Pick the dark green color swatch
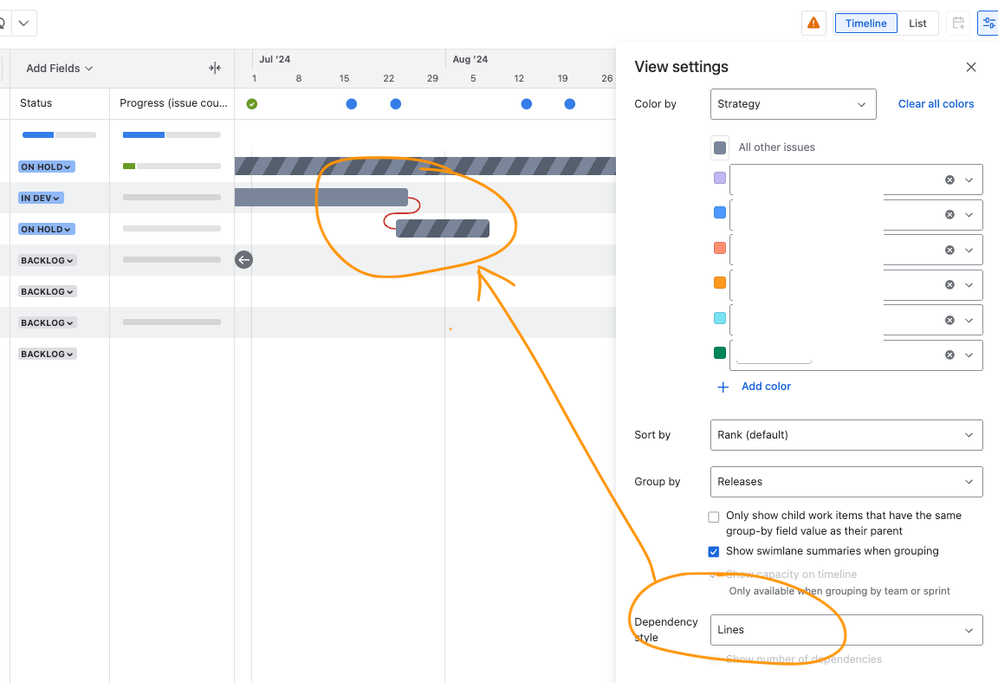This screenshot has height=683, width=998. coord(720,353)
